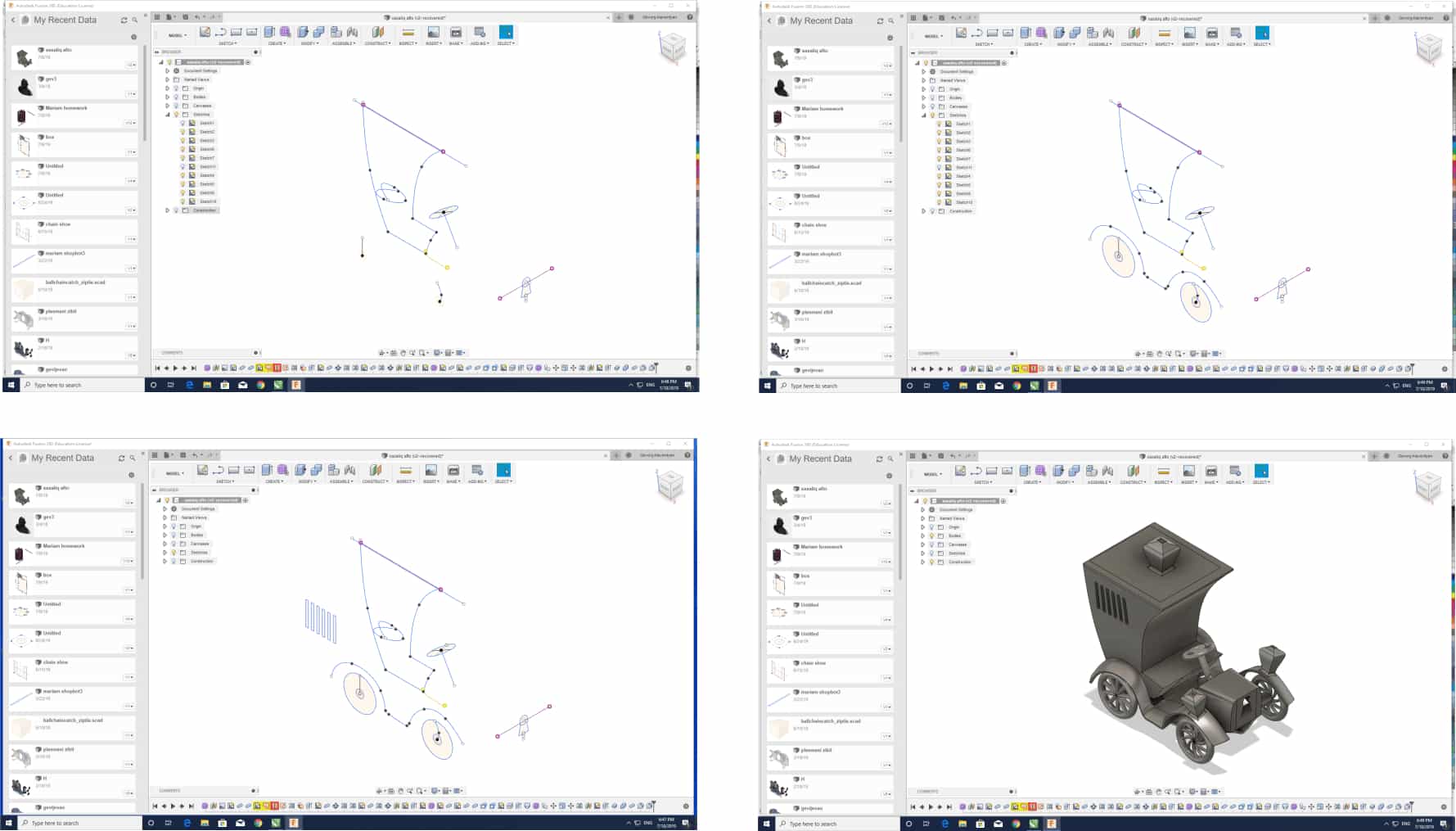1456x831 pixels.
Task: Expand Named Views in bottom-left window
Action: 165,517
